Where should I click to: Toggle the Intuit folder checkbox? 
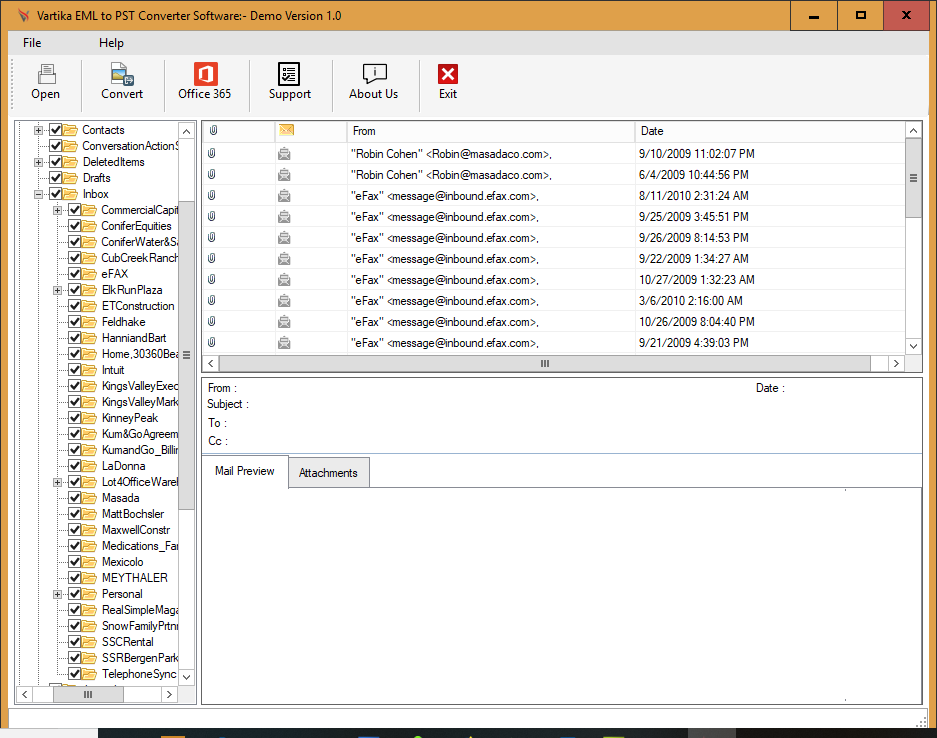click(x=75, y=370)
